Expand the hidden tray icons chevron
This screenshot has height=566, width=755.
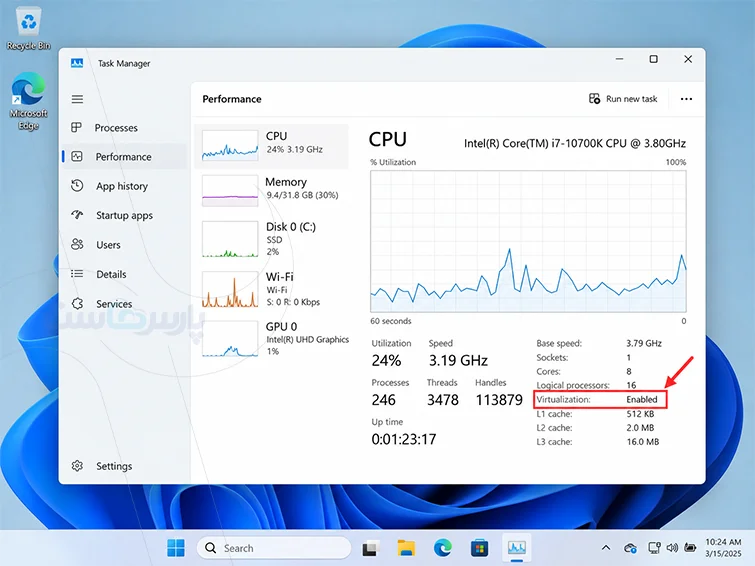pos(606,548)
